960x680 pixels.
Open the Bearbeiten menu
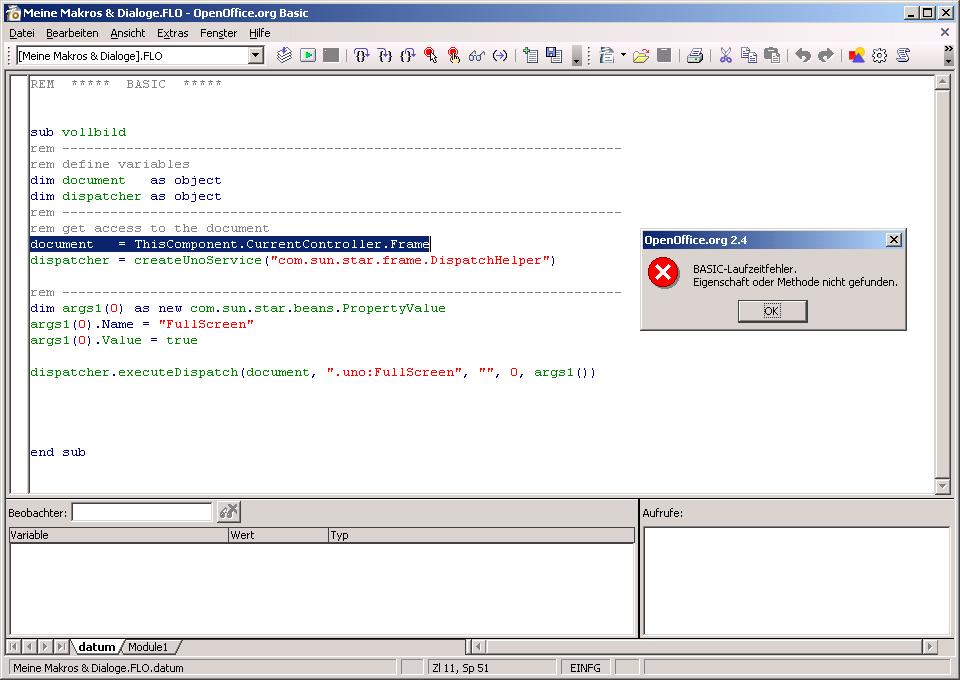(72, 33)
